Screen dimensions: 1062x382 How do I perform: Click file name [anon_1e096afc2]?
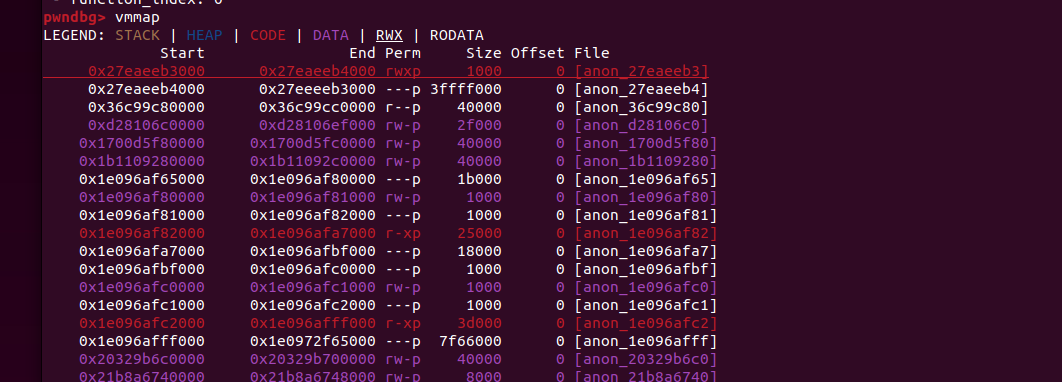click(x=645, y=323)
